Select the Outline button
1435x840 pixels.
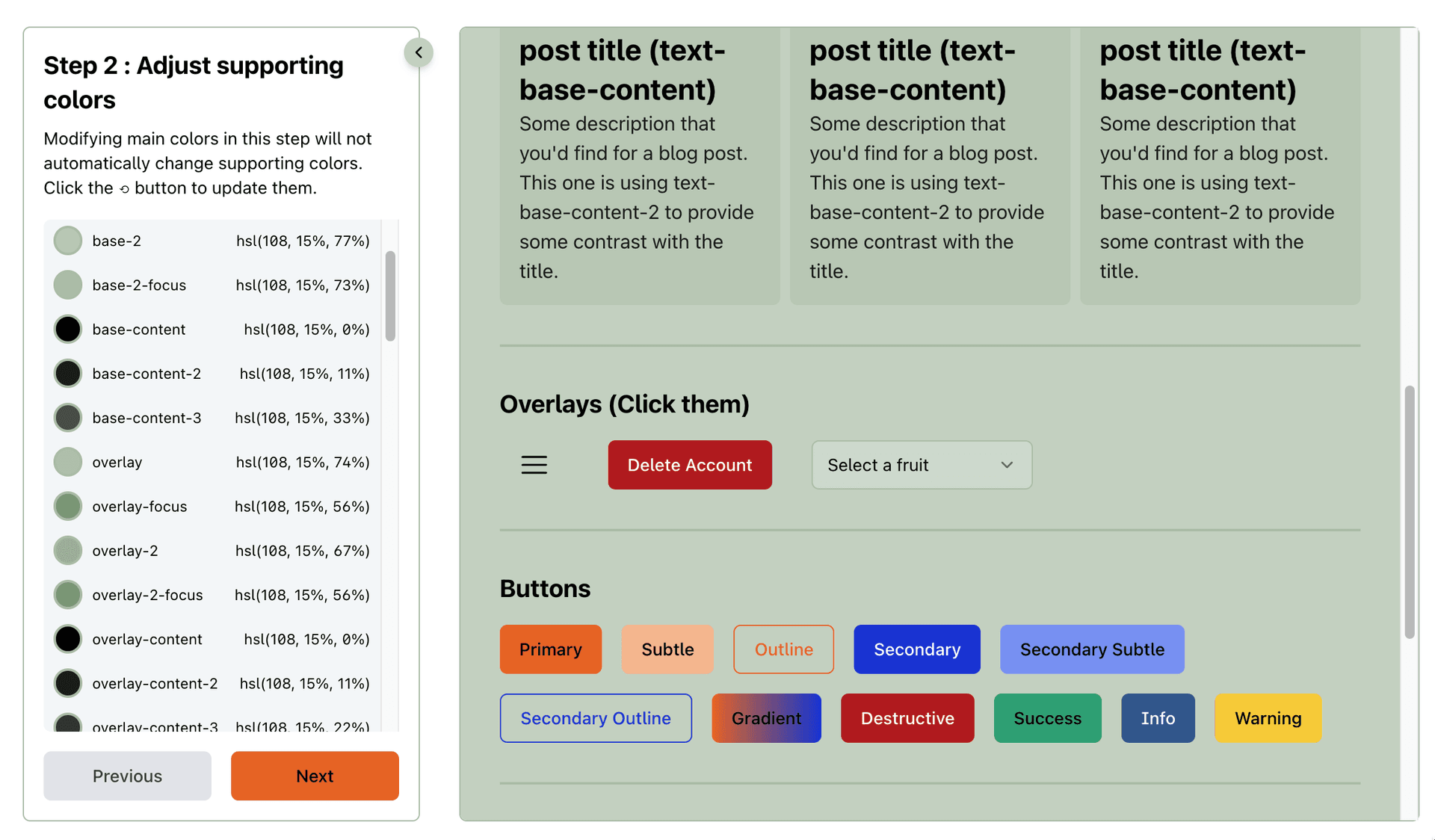pyautogui.click(x=783, y=649)
